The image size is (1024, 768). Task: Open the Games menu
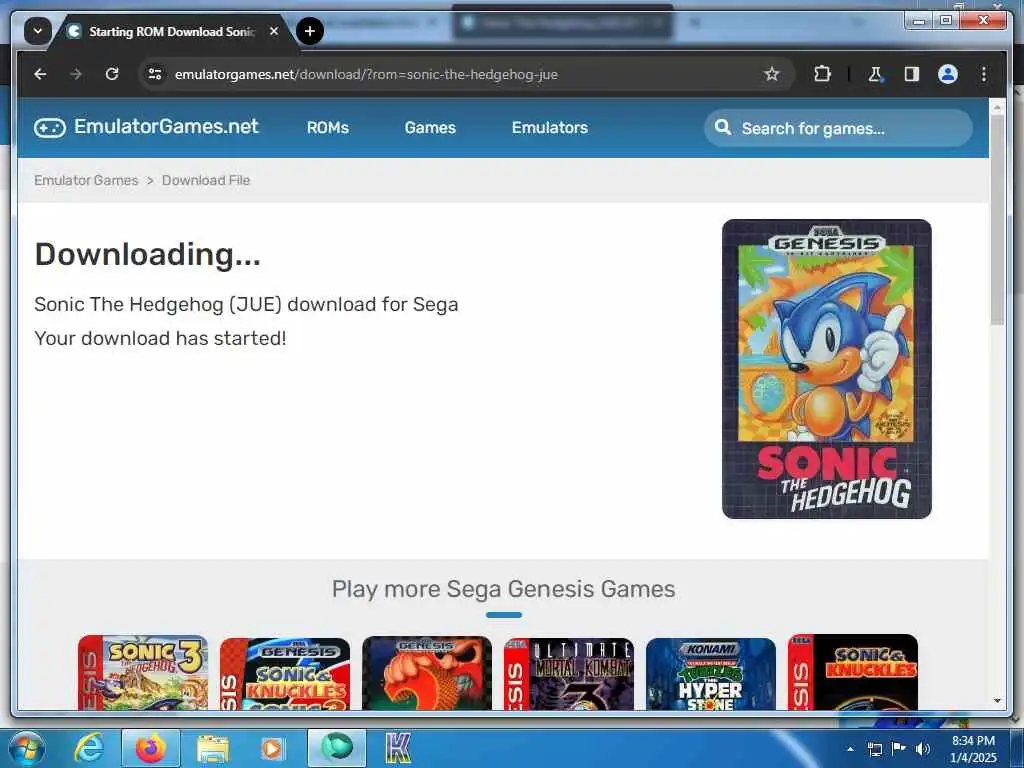pos(430,127)
